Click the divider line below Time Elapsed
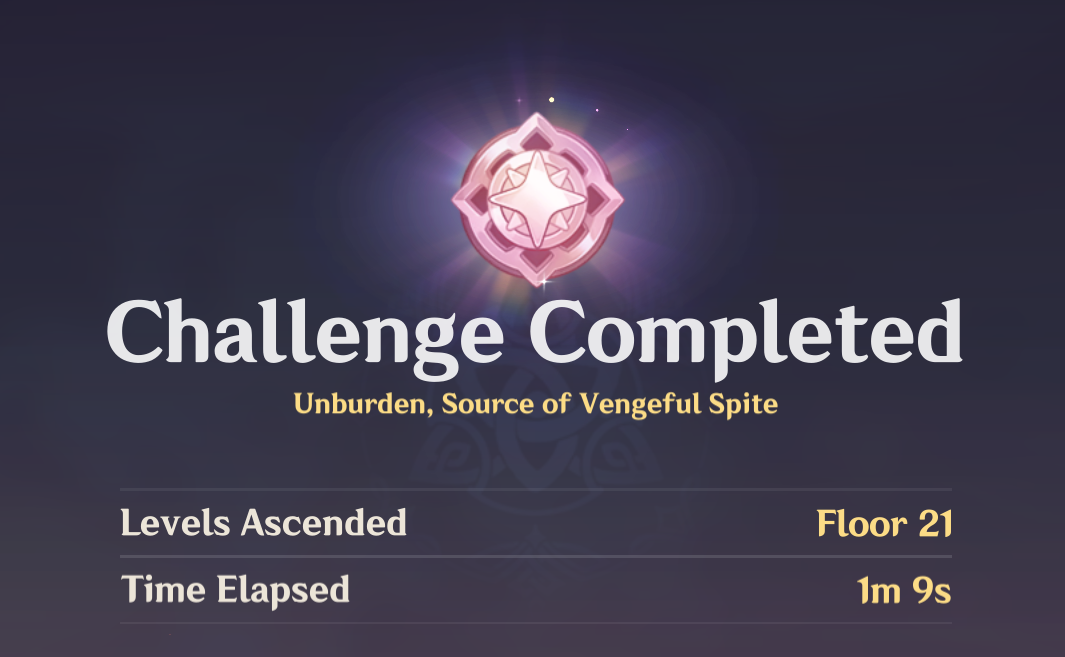The image size is (1065, 657). pos(536,623)
